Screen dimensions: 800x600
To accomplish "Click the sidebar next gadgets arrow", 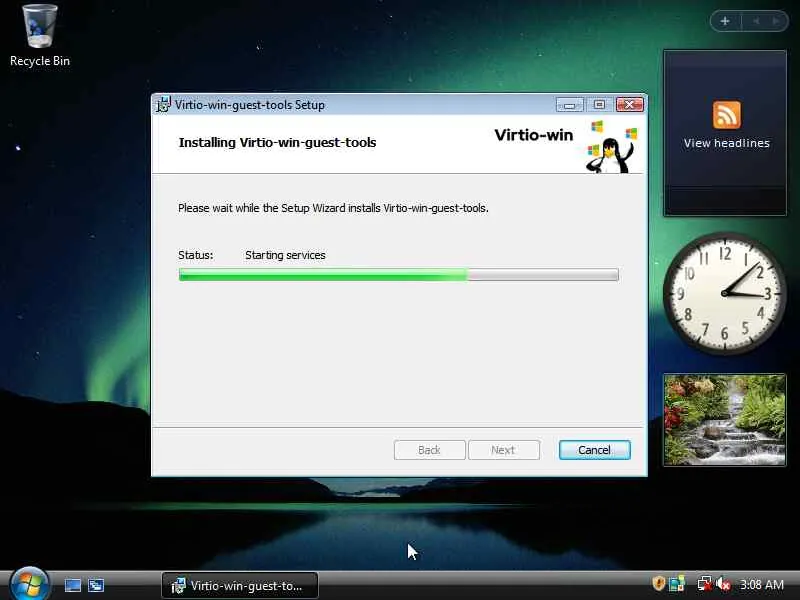I will click(776, 21).
